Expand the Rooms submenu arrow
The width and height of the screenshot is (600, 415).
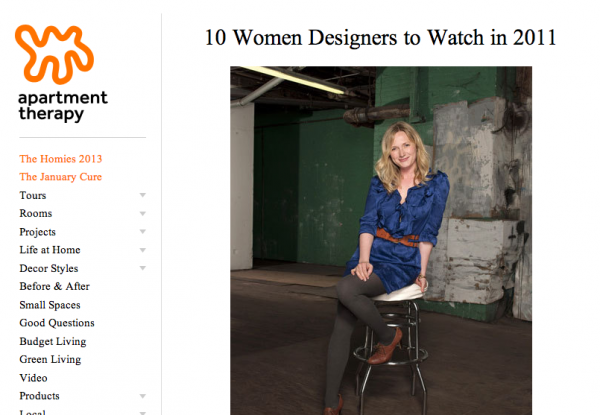tap(143, 214)
